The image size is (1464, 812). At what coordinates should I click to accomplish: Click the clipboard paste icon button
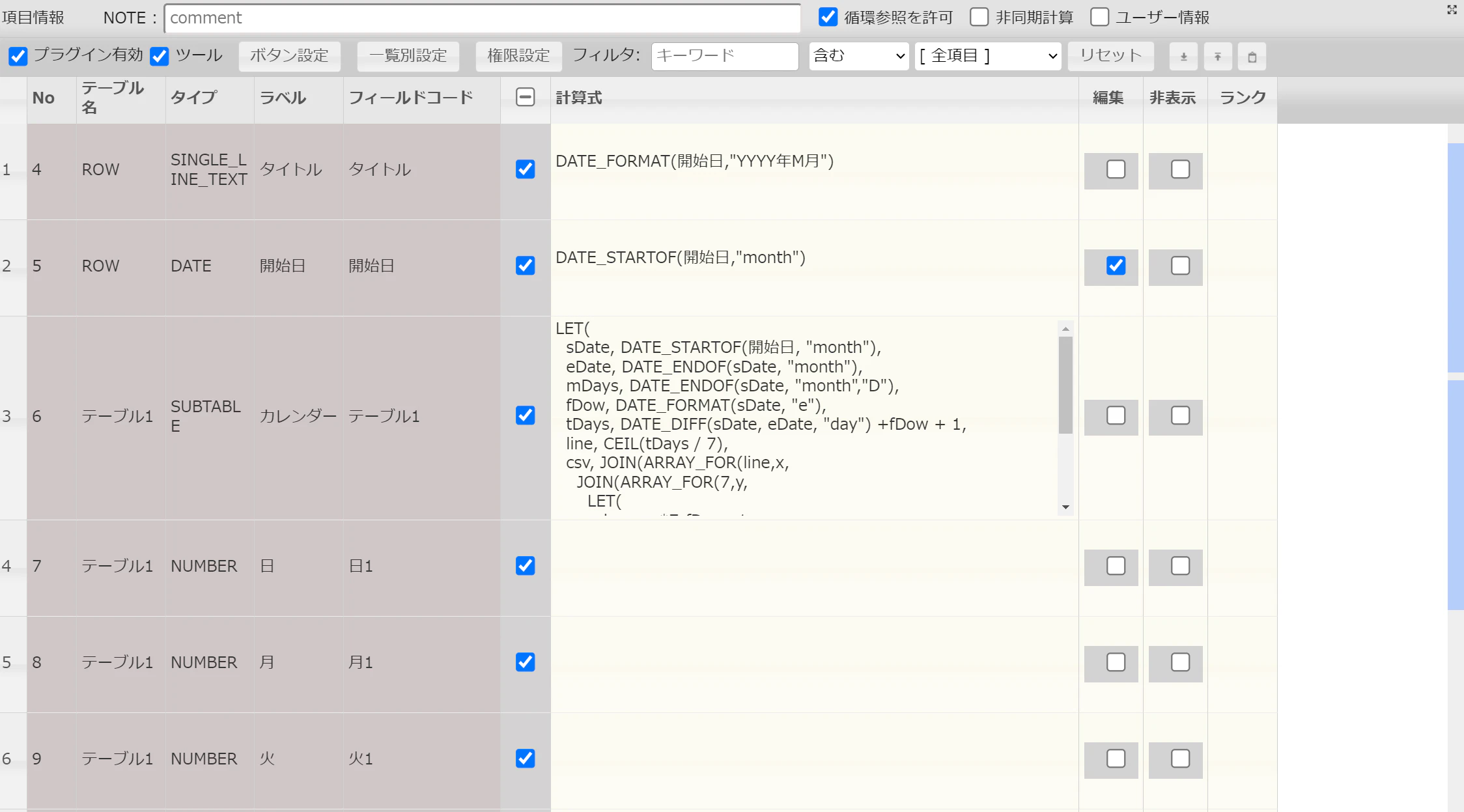pyautogui.click(x=1252, y=57)
